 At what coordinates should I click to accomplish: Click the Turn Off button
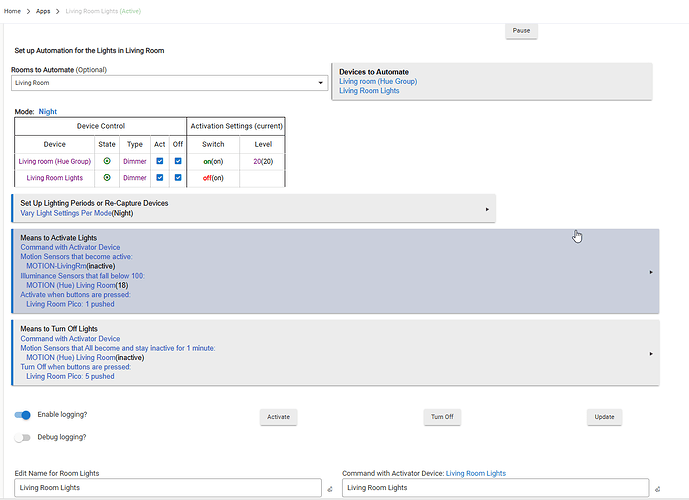[x=442, y=417]
